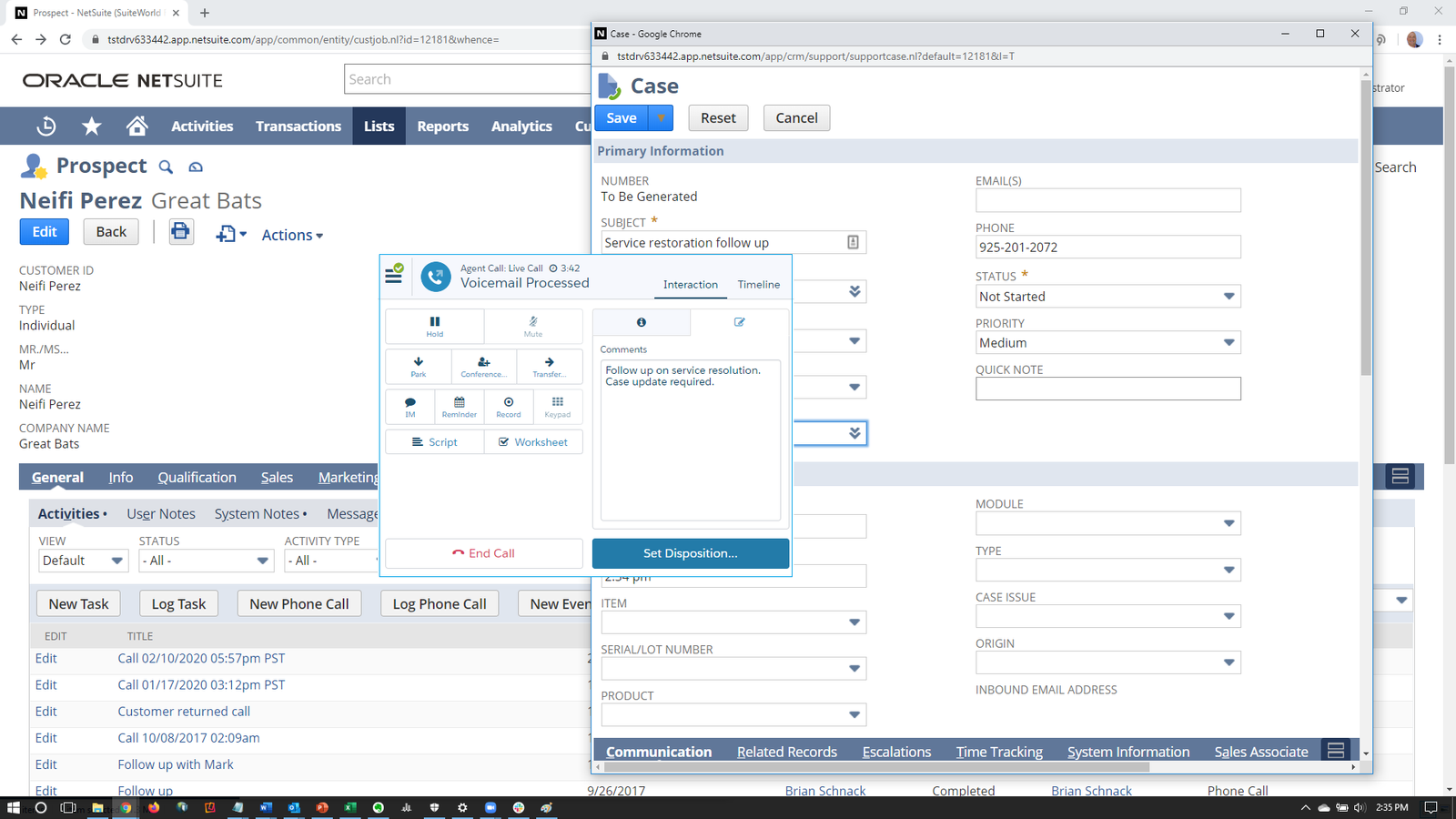Viewport: 1456px width, 819px height.
Task: Open the Transactions menu
Action: pyautogui.click(x=298, y=126)
